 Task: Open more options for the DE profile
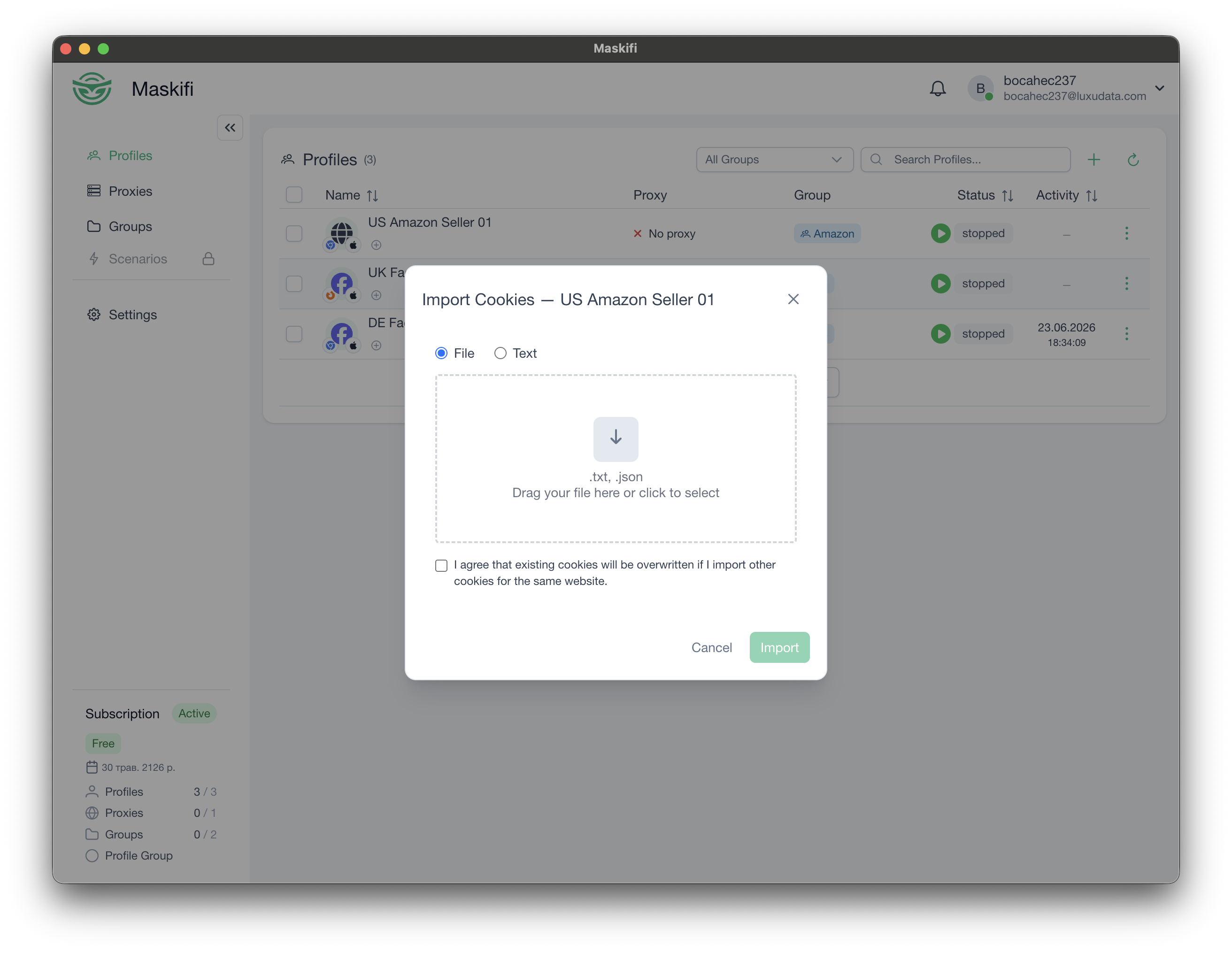1126,334
